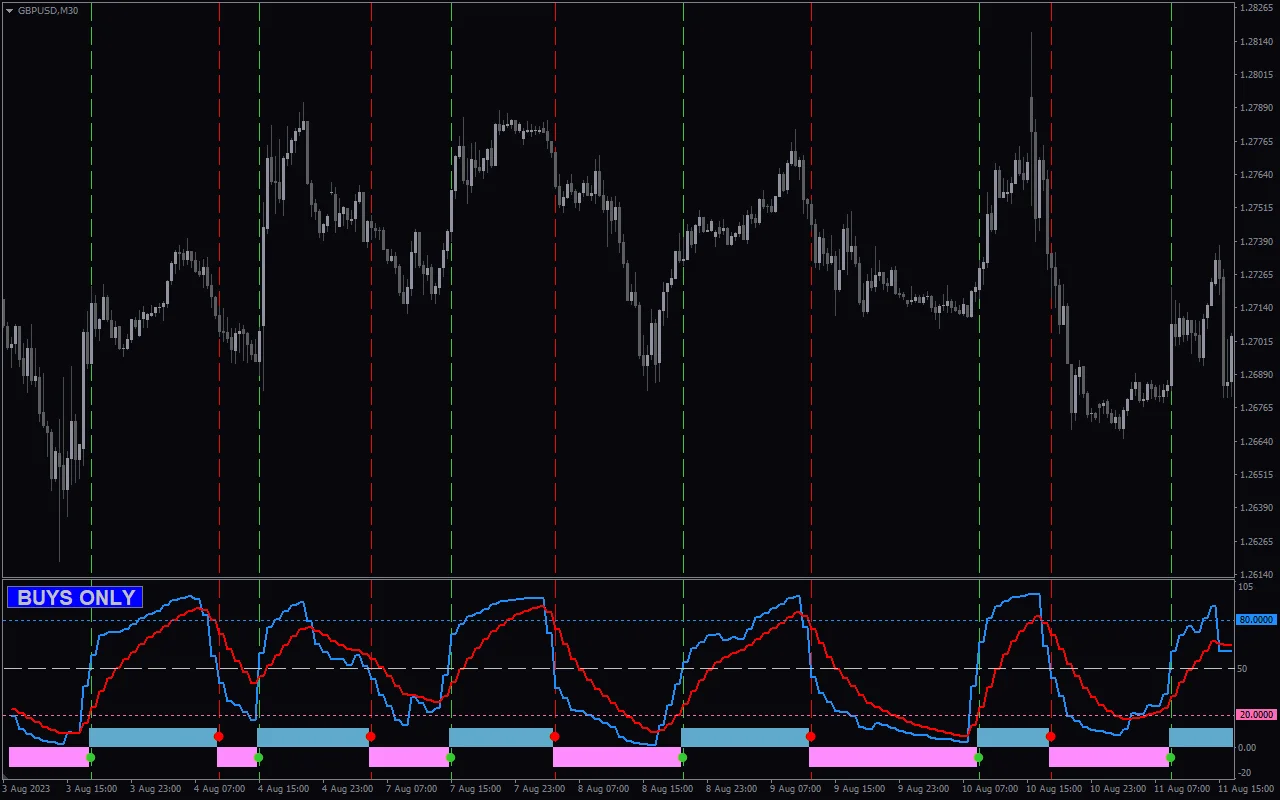
Task: Click the first red sell-signal dot
Action: coord(219,737)
